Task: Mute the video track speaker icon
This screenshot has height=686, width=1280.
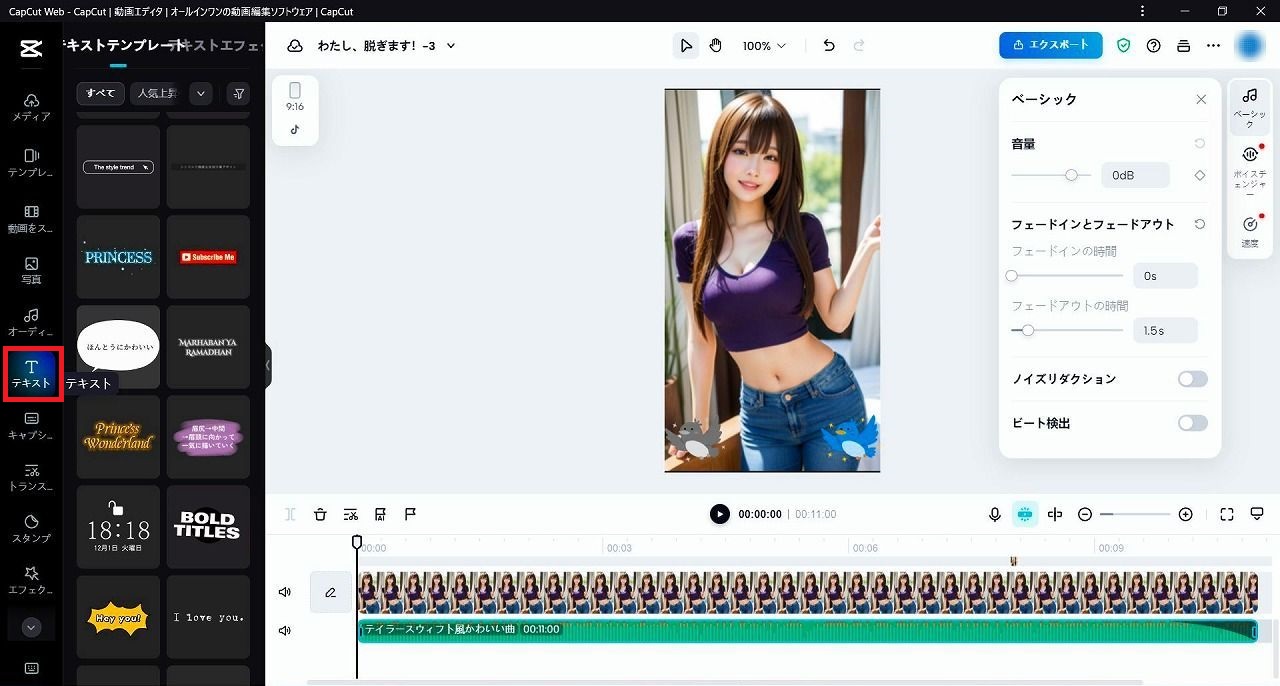Action: (285, 592)
